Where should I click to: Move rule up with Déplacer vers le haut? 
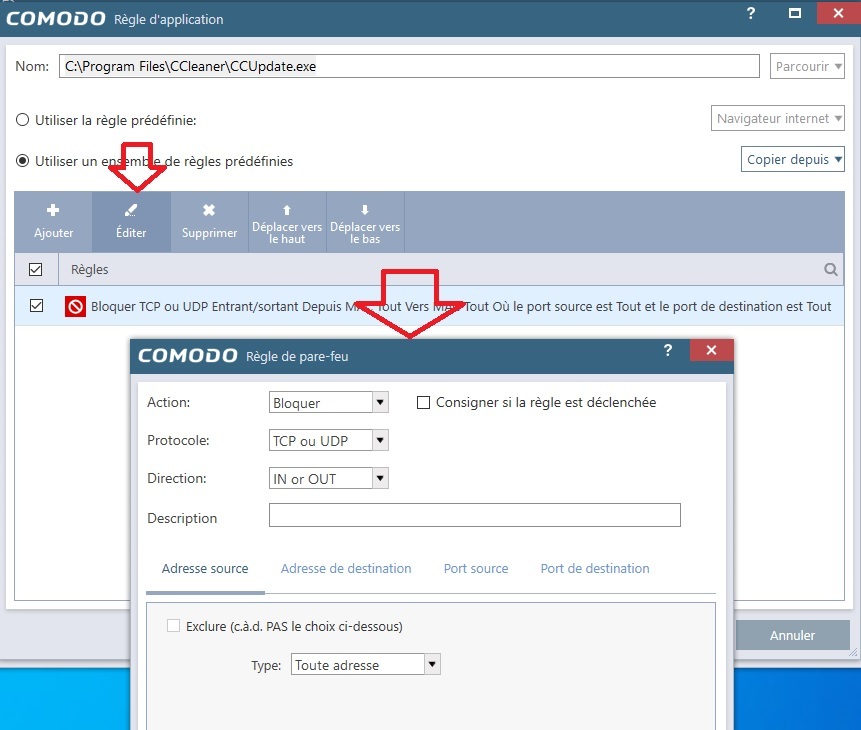287,222
